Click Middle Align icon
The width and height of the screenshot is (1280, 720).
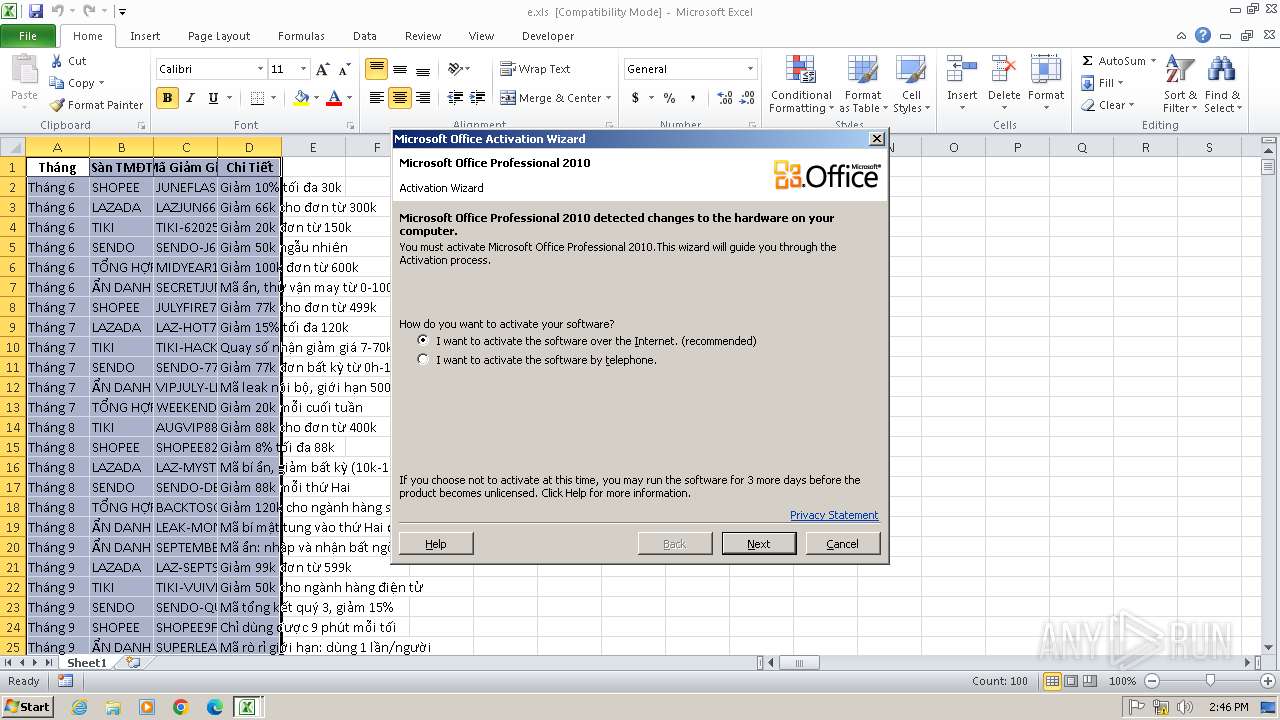coord(400,69)
